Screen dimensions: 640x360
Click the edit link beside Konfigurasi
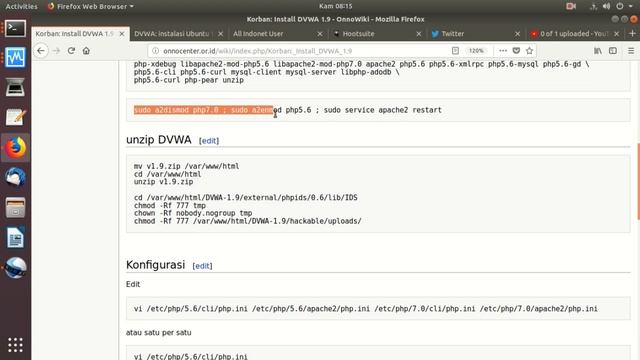coord(202,266)
